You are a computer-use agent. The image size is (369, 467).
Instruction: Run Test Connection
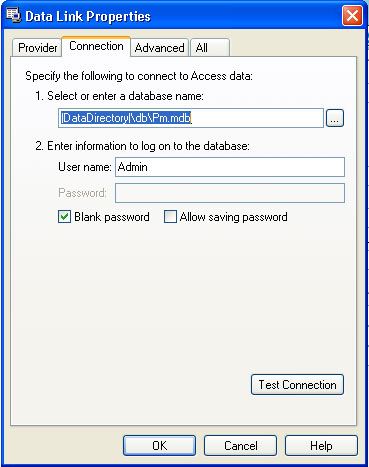coord(297,385)
